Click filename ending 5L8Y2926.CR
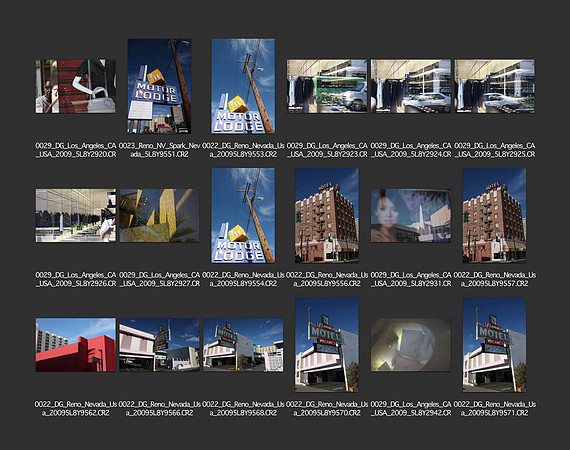The image size is (570, 450). pos(76,279)
